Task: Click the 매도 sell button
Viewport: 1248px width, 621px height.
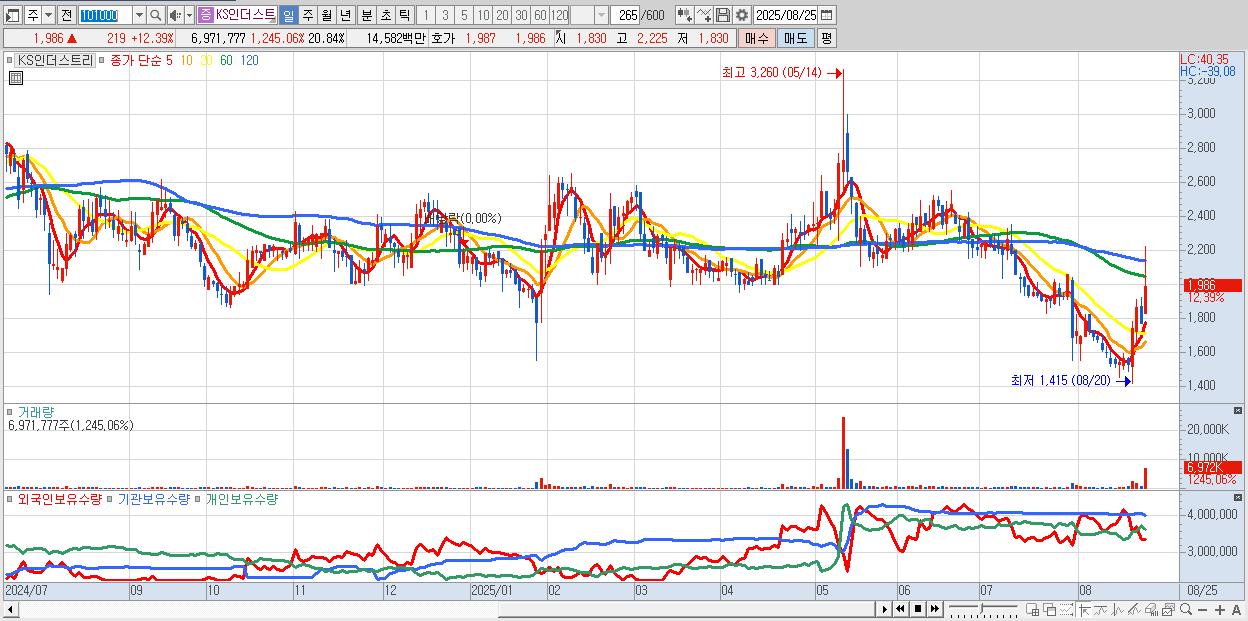Action: (796, 38)
